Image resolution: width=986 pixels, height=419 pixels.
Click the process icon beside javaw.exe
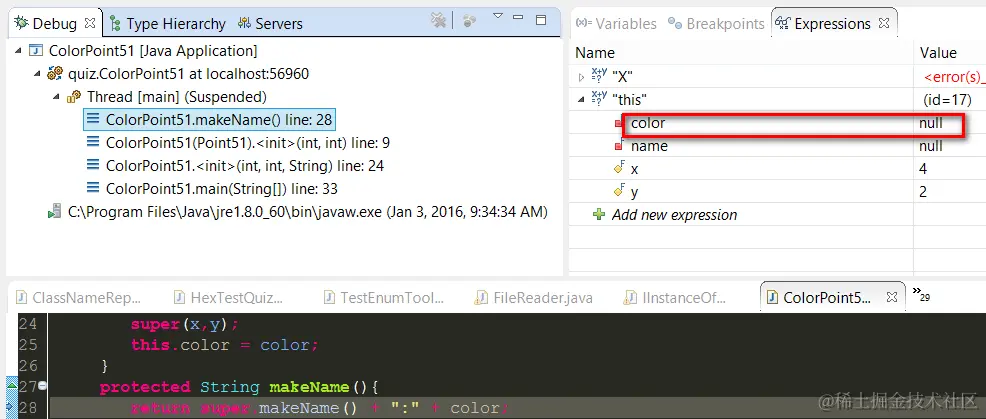(x=55, y=212)
